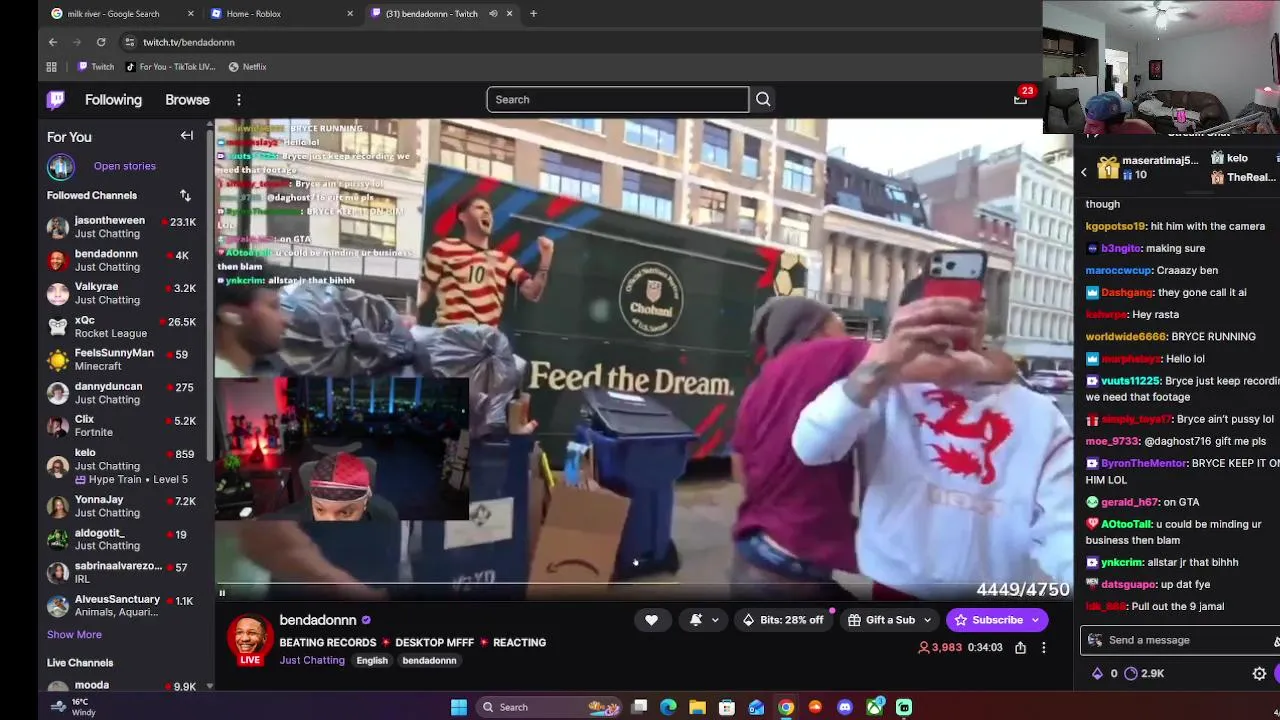Open For You - TikTok bookmark
Image resolution: width=1280 pixels, height=720 pixels.
[170, 67]
